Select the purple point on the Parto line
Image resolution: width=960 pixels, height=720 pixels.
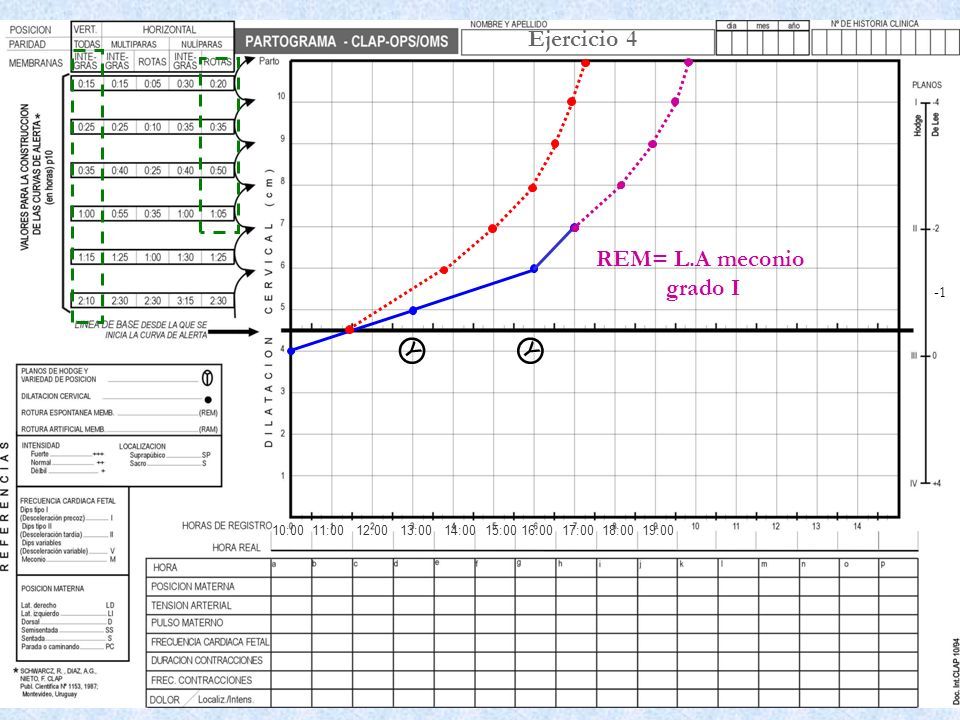coord(688,62)
